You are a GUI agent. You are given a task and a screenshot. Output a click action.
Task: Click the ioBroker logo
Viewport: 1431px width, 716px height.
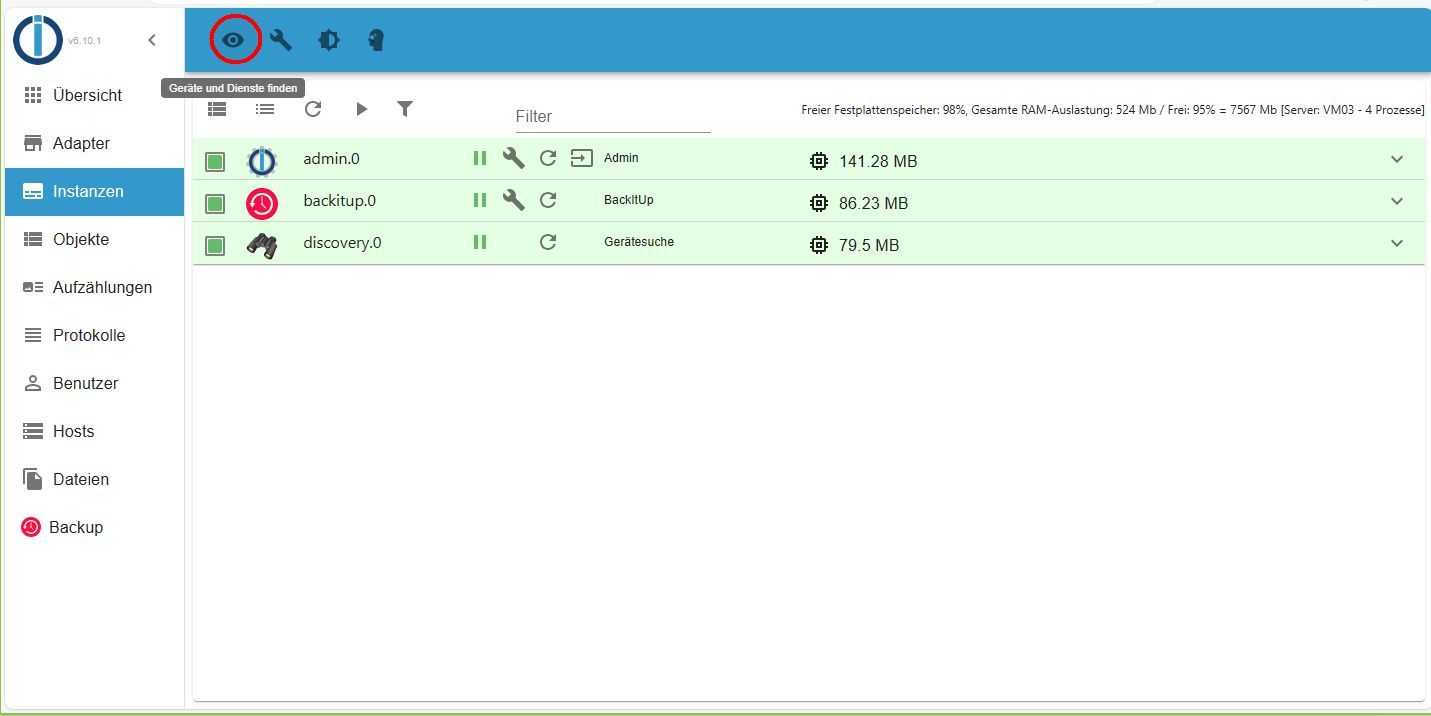[38, 40]
